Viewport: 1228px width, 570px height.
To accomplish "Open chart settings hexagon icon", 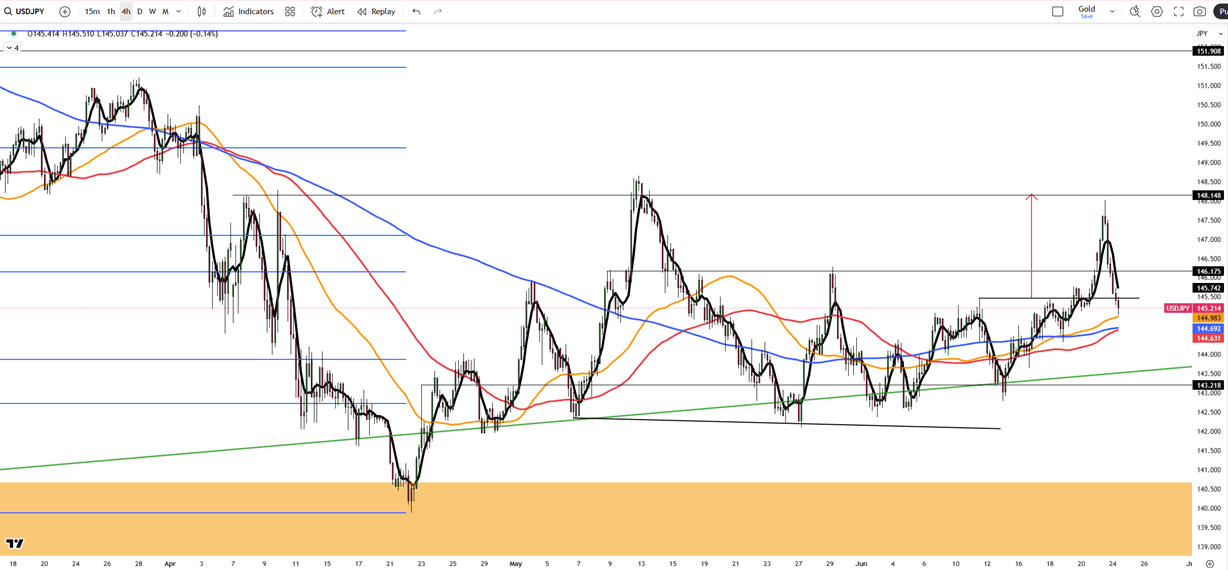I will coord(1157,12).
